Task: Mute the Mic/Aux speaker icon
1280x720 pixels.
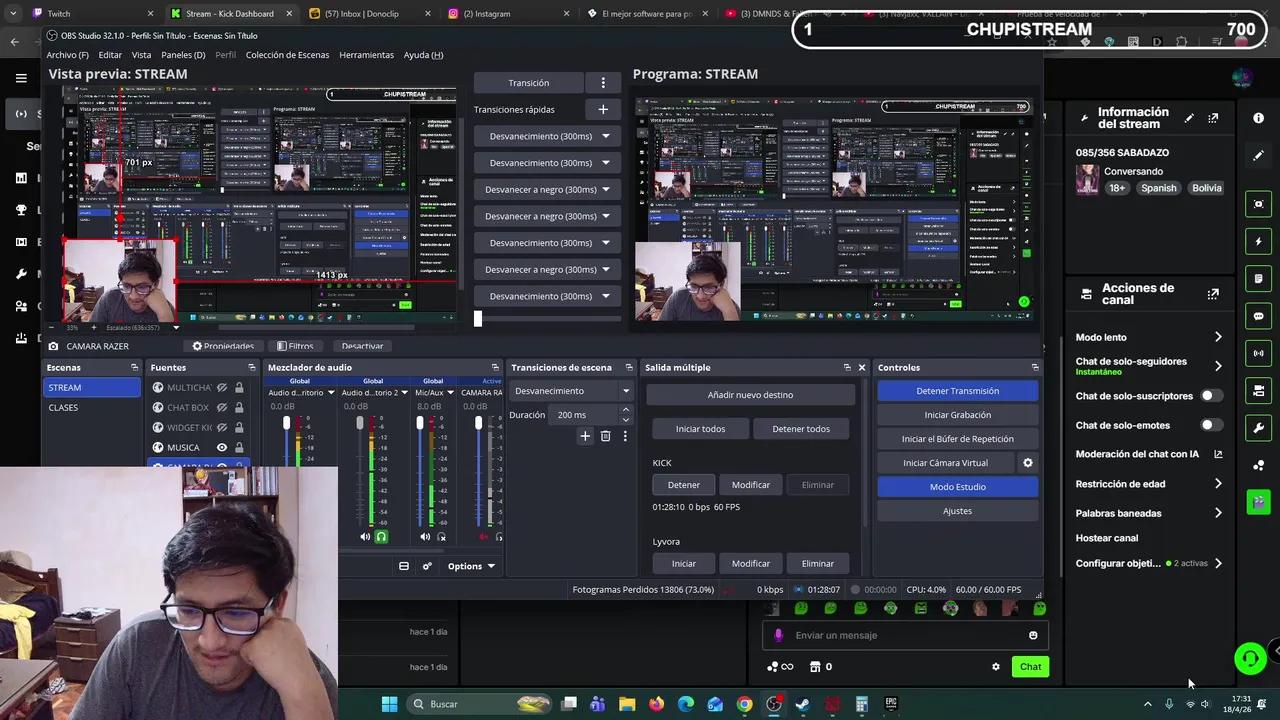Action: pyautogui.click(x=425, y=537)
